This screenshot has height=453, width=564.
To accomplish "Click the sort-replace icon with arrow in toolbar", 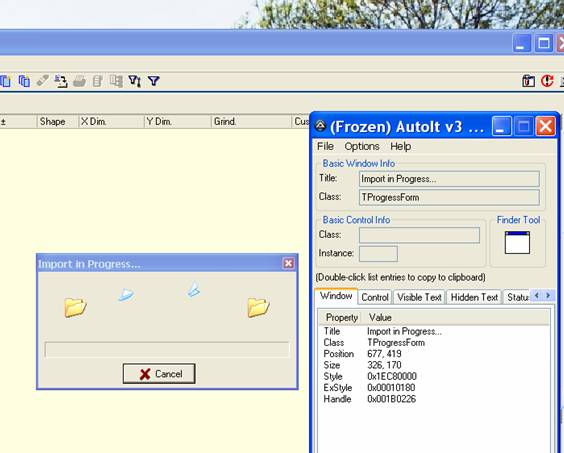I will tap(61, 81).
